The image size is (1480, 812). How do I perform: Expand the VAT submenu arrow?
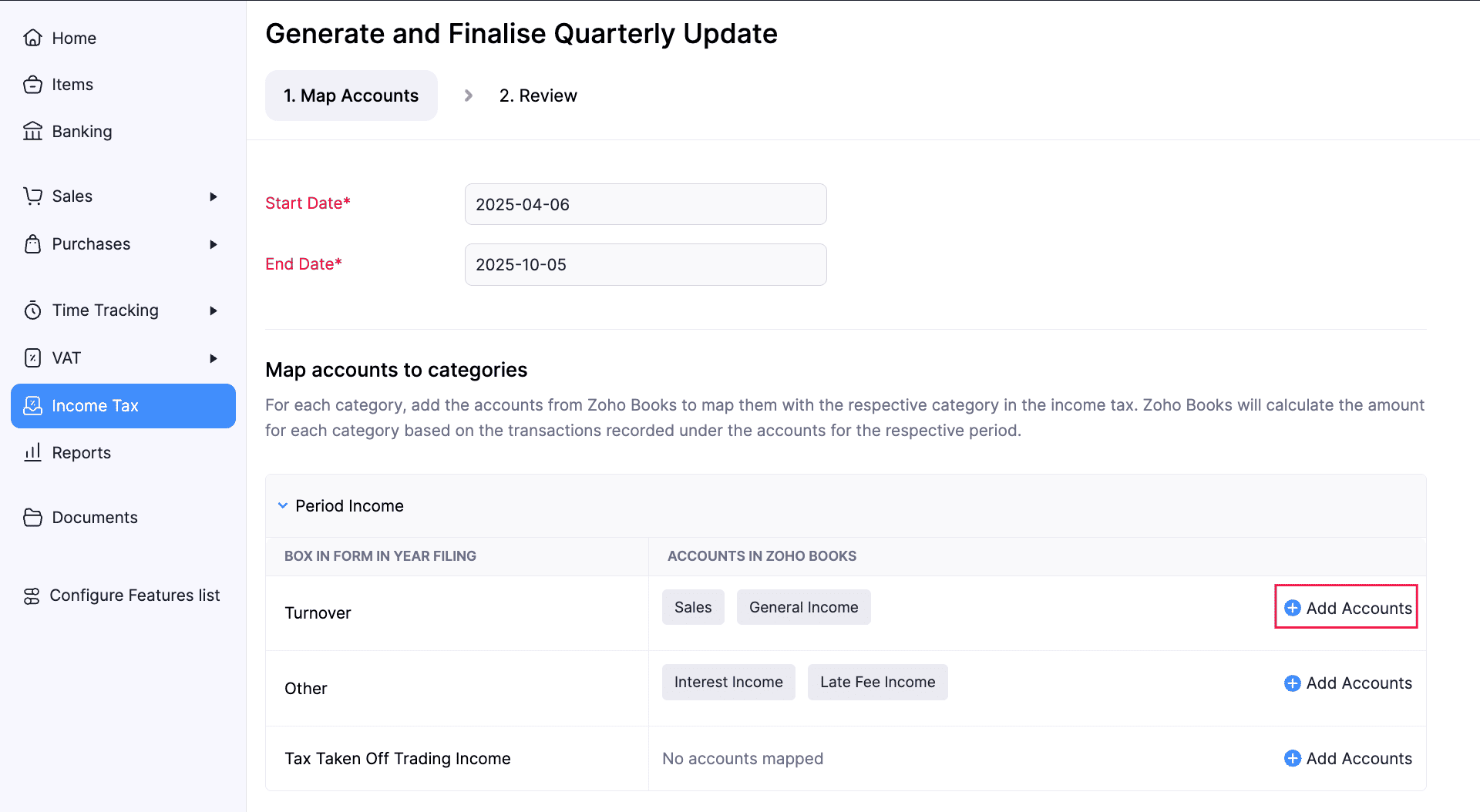tap(214, 358)
